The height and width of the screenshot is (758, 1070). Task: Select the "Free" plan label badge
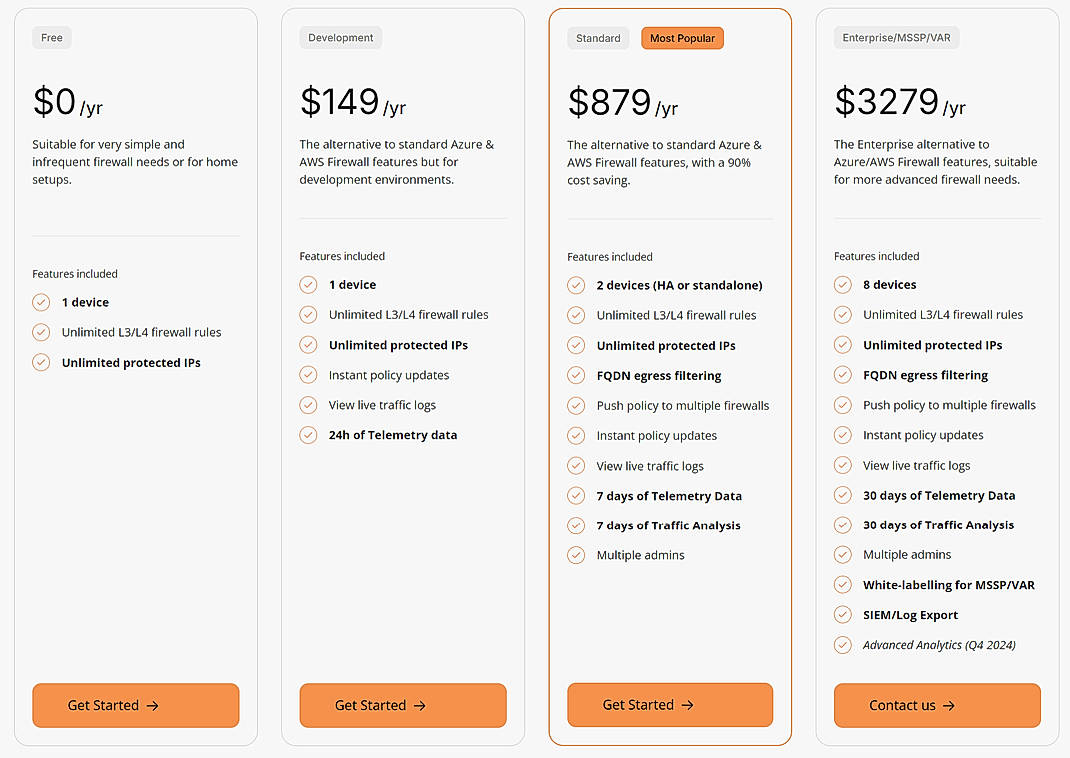pos(51,37)
